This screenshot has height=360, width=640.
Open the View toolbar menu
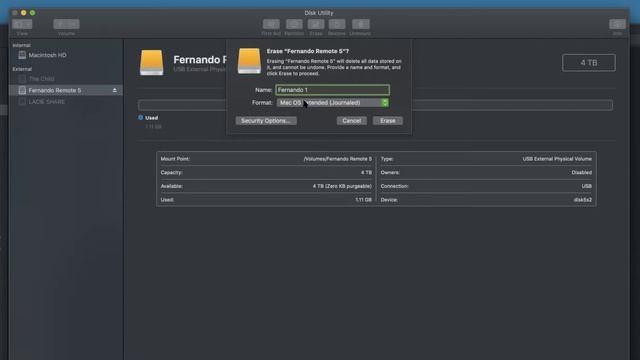click(22, 24)
